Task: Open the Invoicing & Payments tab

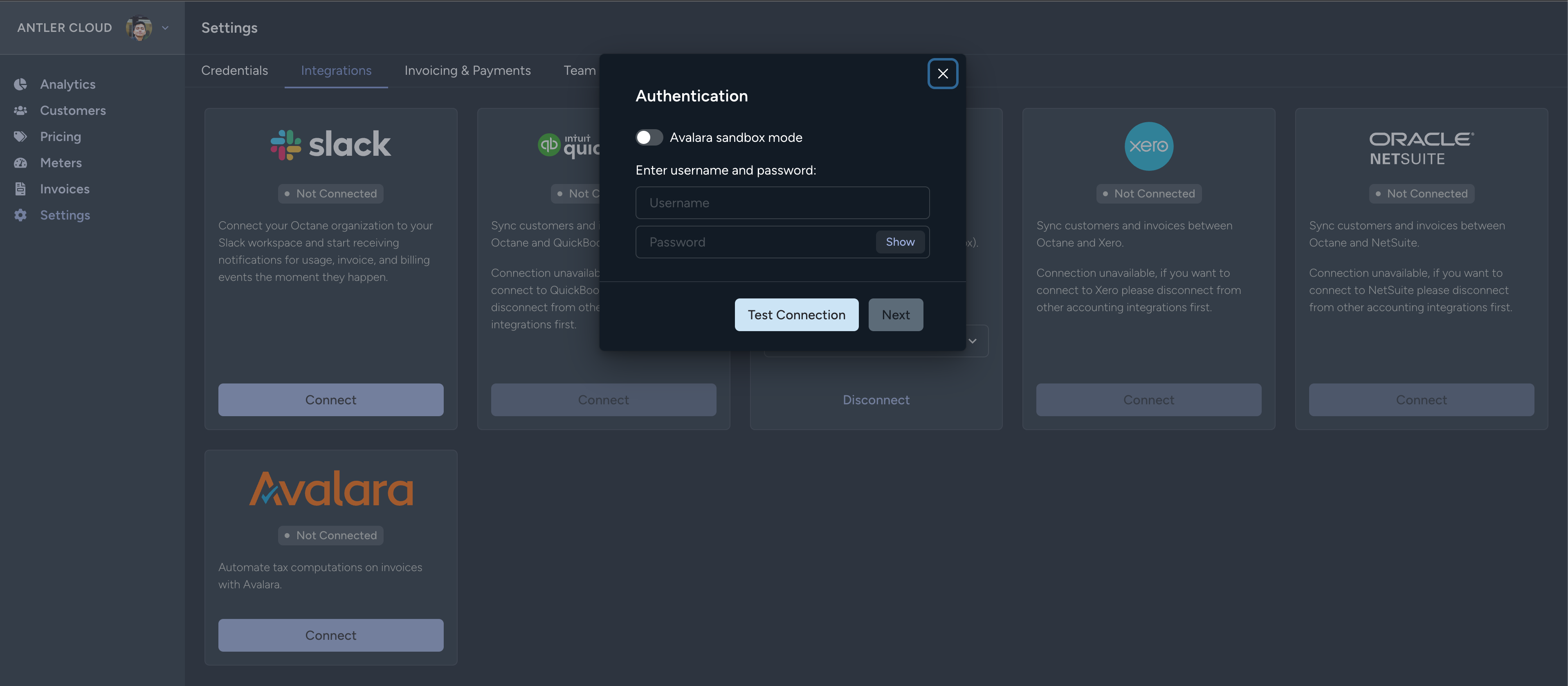Action: (x=467, y=71)
